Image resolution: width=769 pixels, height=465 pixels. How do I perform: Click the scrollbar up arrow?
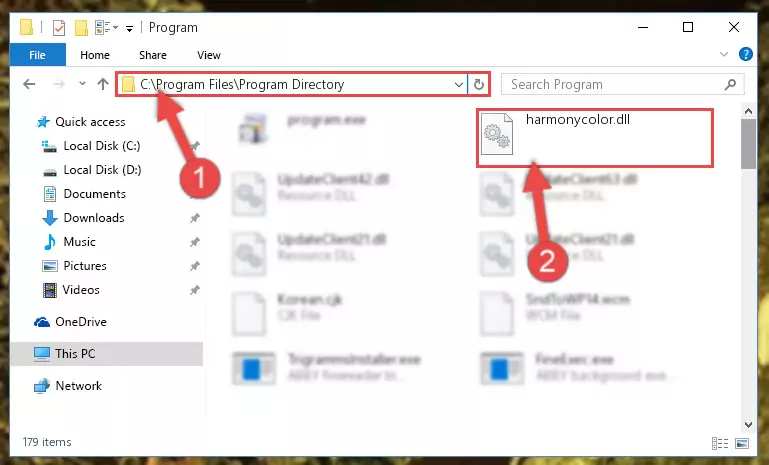[748, 111]
